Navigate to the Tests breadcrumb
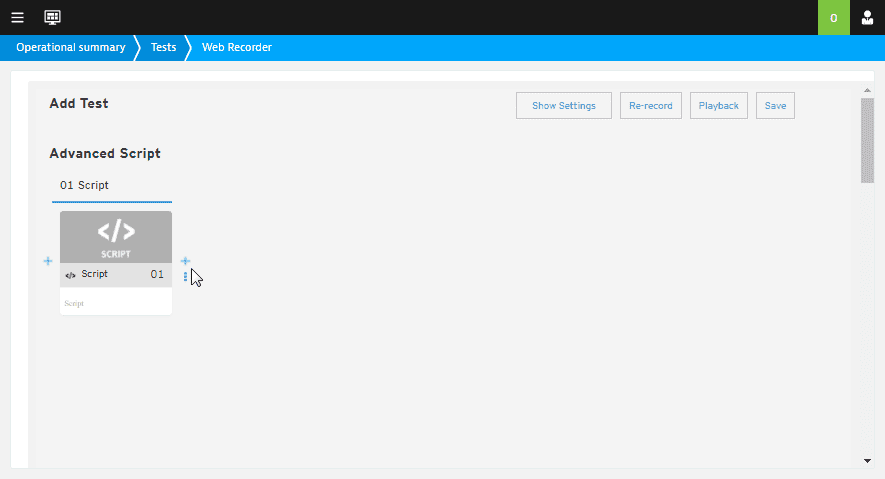885x479 pixels. coord(163,47)
